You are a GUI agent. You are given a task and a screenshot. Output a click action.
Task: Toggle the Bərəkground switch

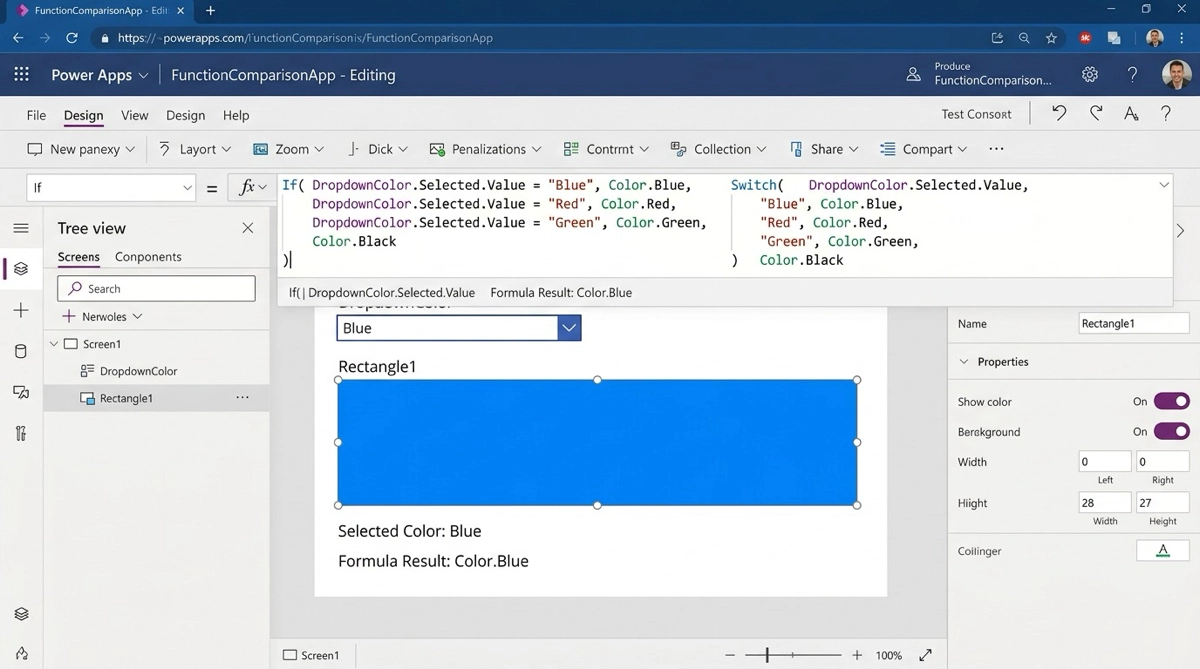pyautogui.click(x=1171, y=432)
